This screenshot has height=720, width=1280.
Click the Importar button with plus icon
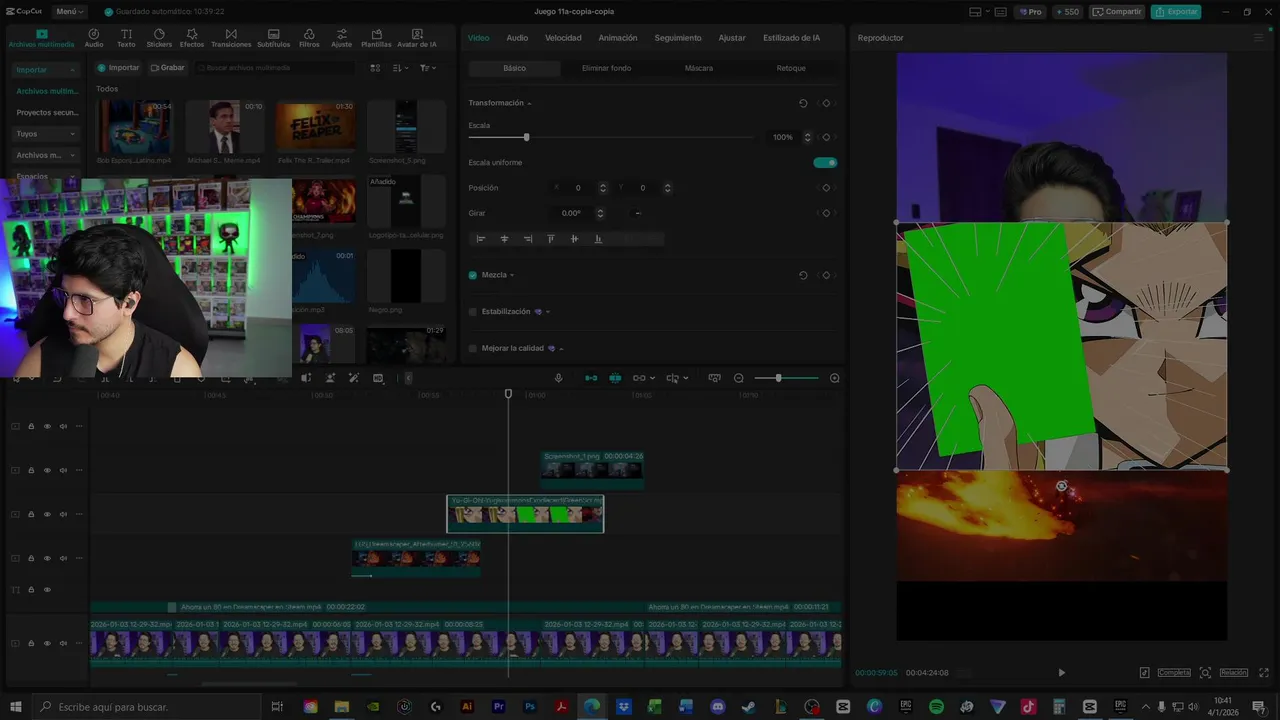coord(118,68)
